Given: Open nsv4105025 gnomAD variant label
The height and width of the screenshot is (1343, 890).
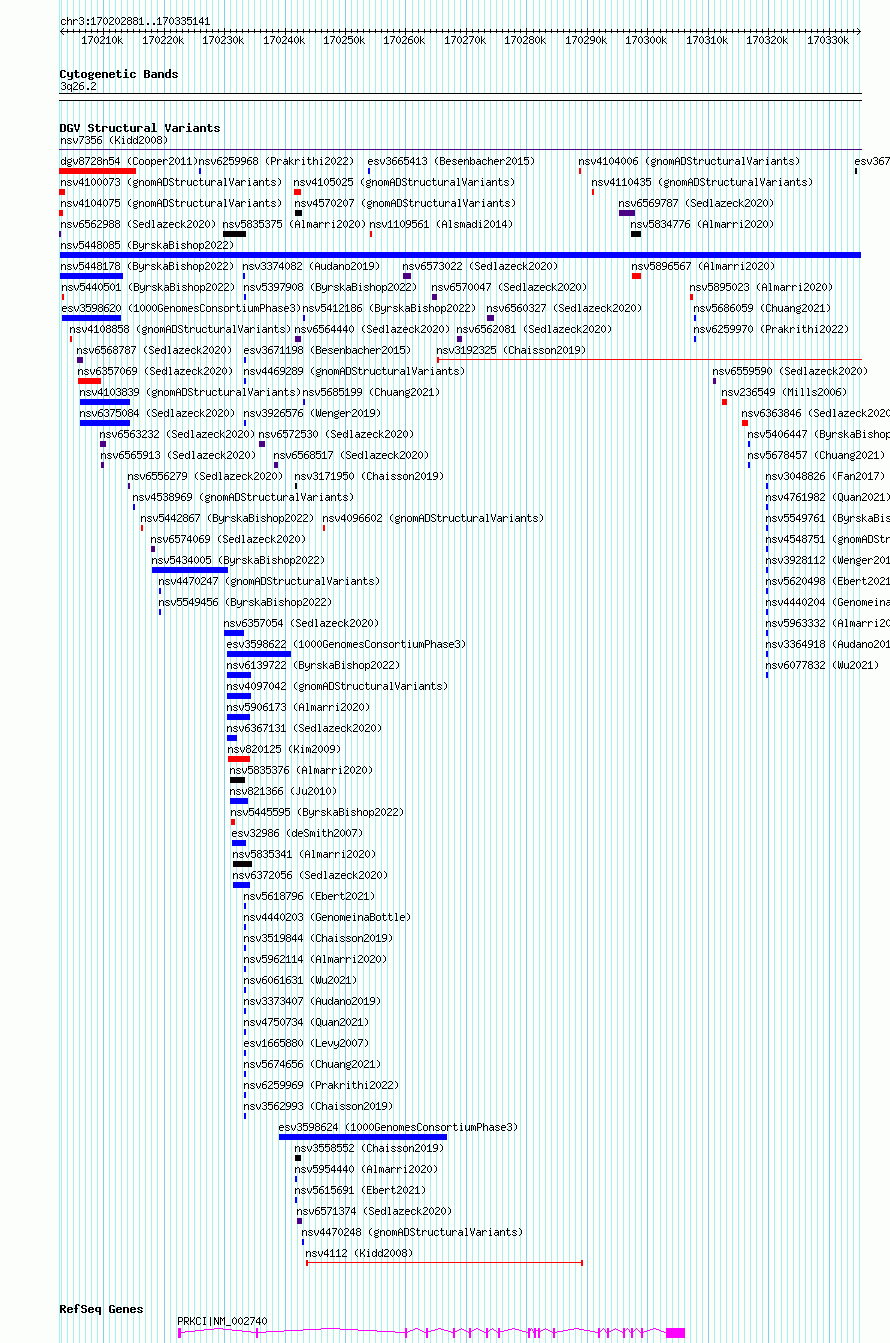Looking at the screenshot, I should 404,182.
